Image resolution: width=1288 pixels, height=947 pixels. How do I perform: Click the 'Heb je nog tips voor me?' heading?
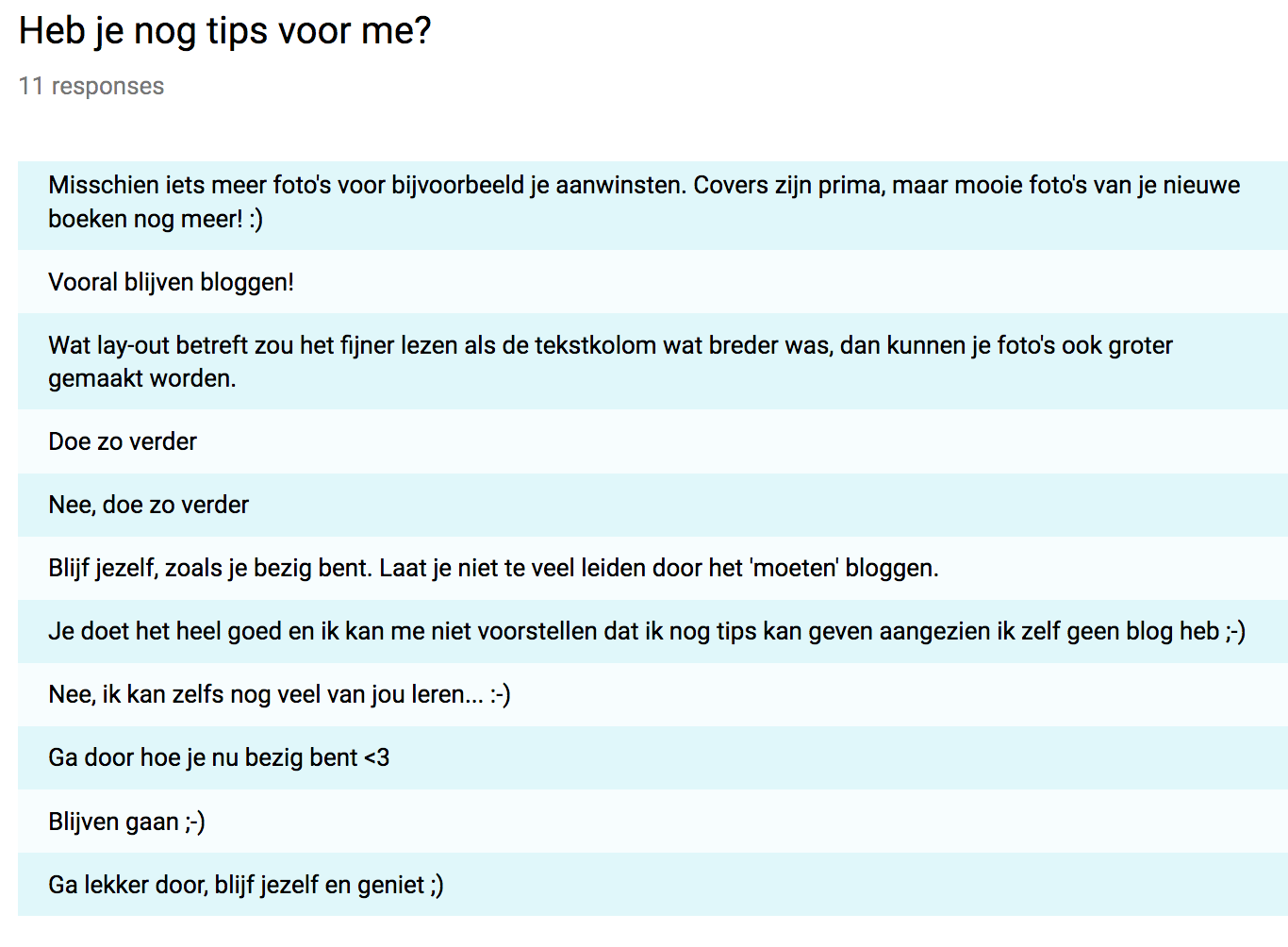click(x=225, y=31)
